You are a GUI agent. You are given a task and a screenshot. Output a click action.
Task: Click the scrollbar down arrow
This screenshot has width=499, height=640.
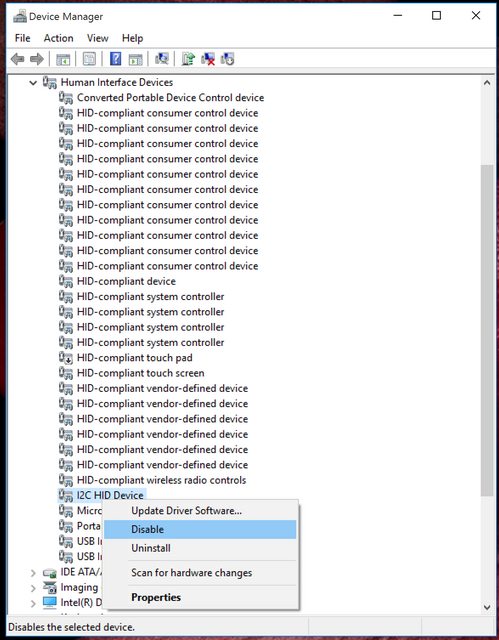point(487,607)
